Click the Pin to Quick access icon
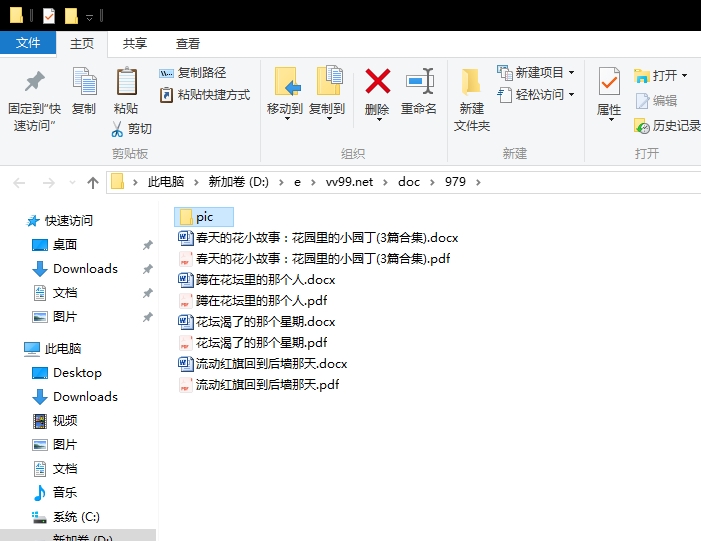The height and width of the screenshot is (541, 701). pos(34,82)
